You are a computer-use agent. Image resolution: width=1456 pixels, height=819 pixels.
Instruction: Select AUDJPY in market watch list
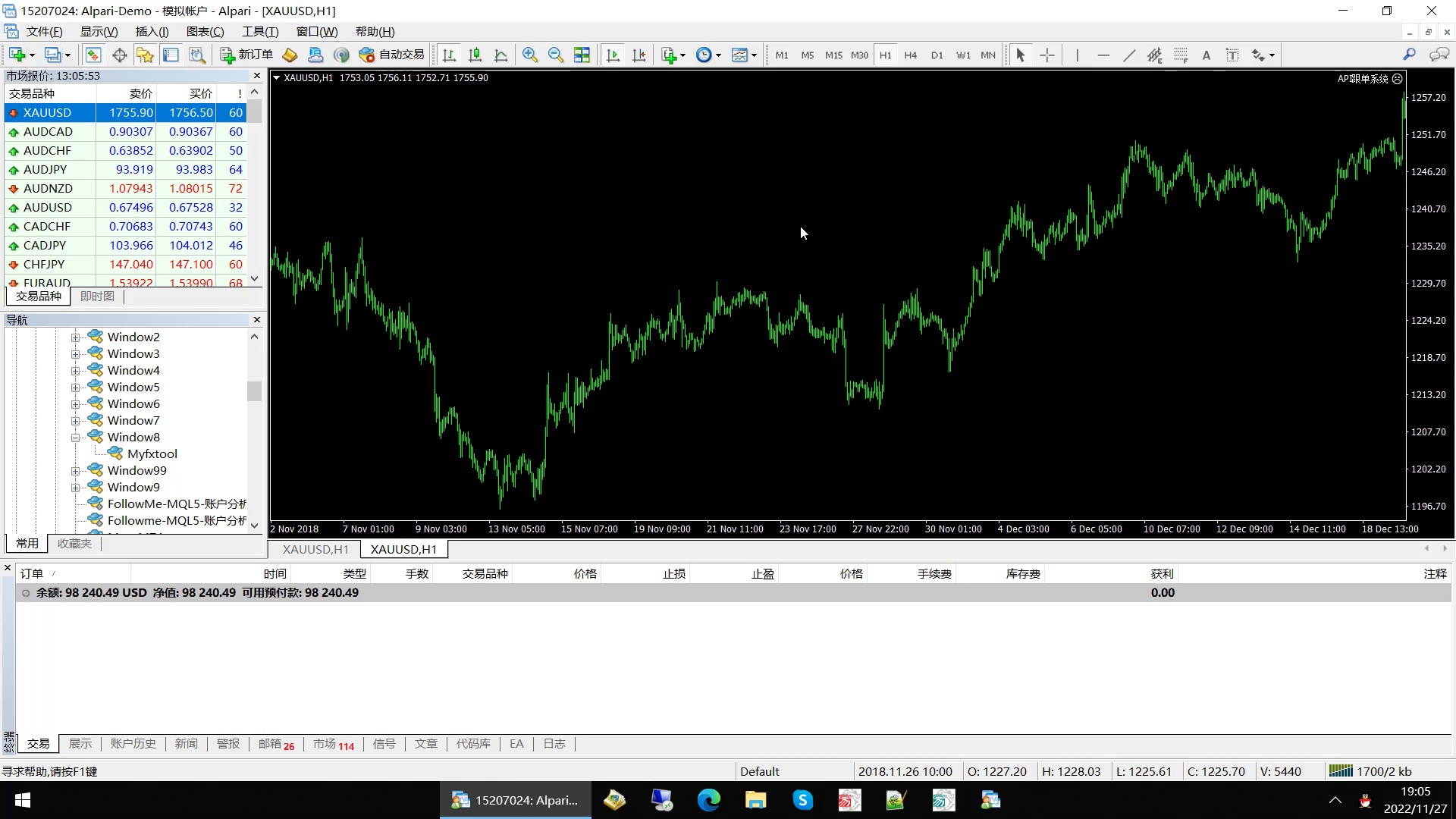pos(45,170)
